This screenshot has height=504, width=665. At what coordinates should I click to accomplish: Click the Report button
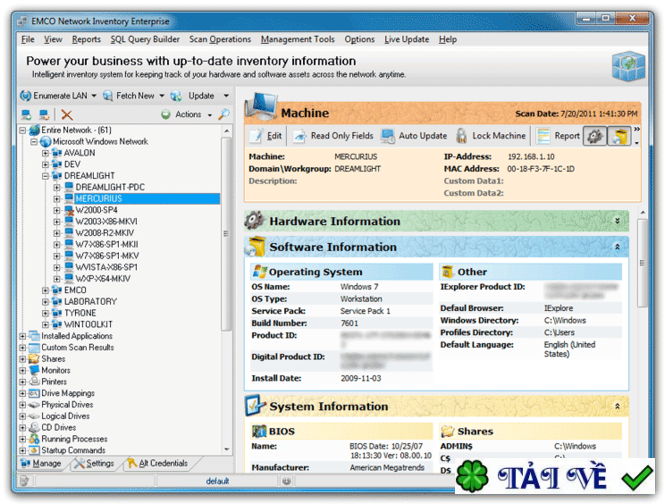click(557, 136)
